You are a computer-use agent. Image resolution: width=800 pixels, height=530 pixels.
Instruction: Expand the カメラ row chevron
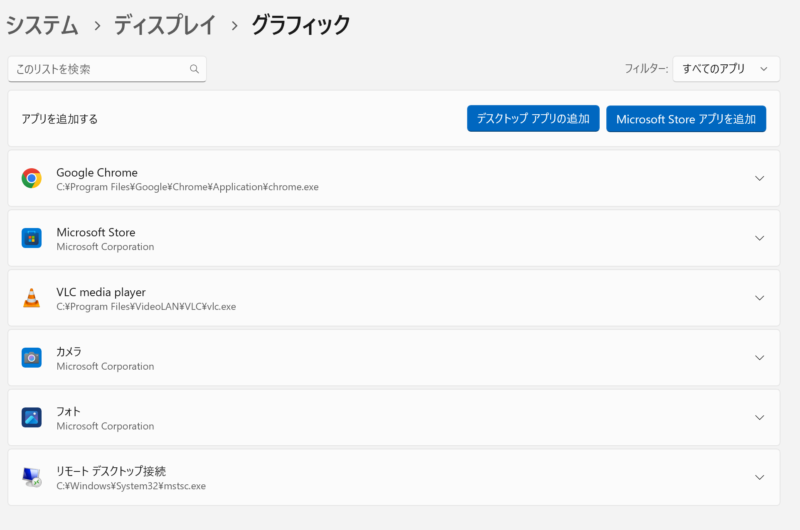tap(759, 358)
